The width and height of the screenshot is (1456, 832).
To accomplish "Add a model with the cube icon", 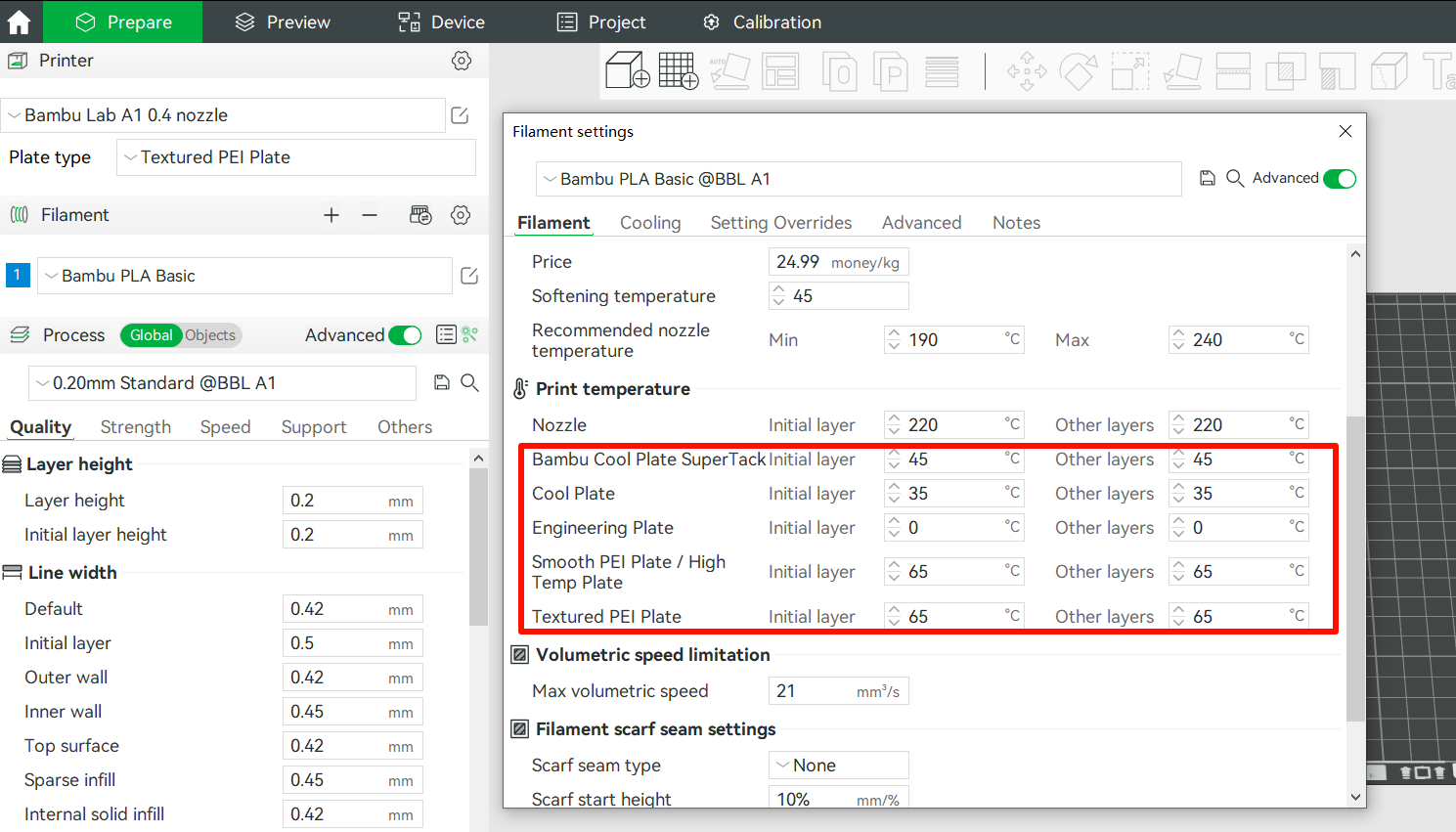I will click(x=628, y=71).
